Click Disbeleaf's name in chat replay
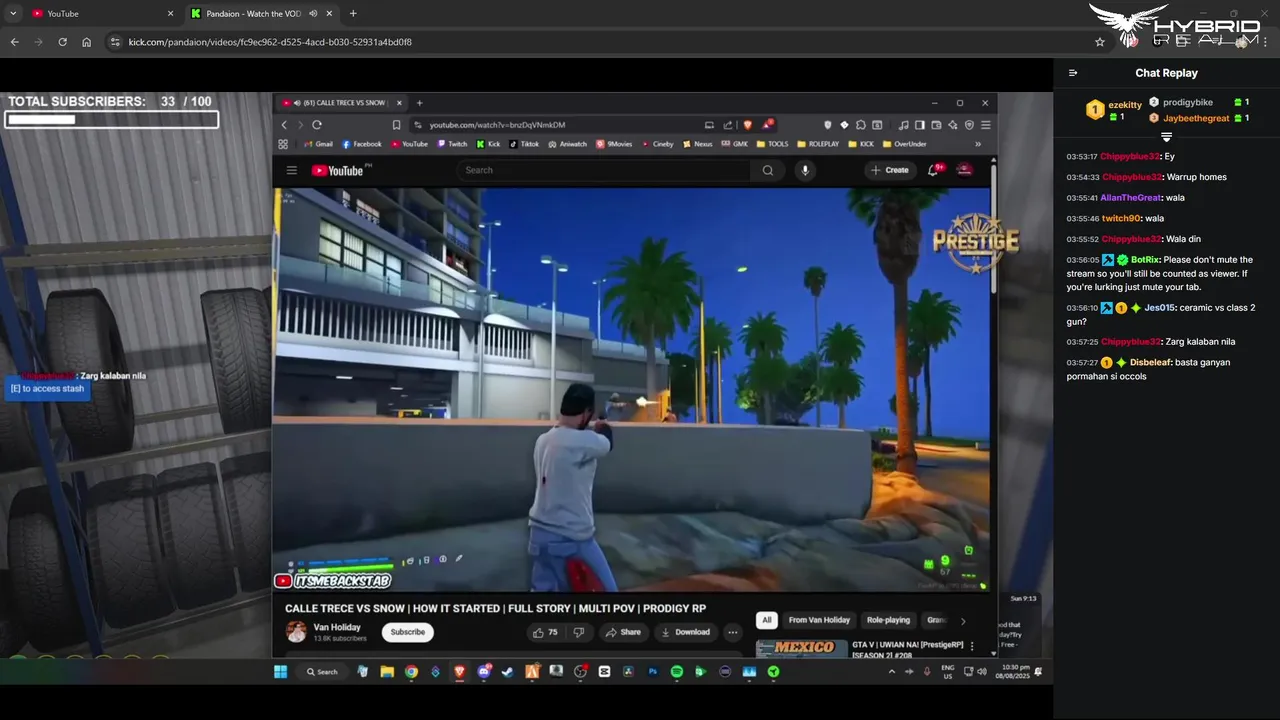 (1150, 363)
